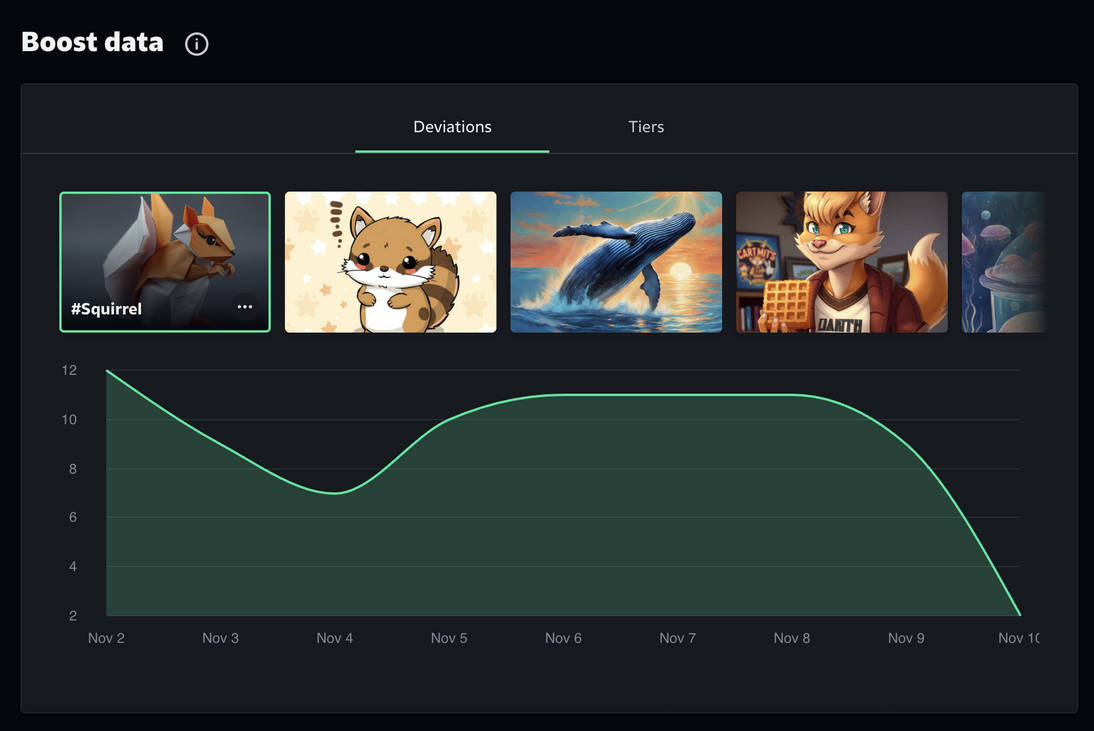1094x731 pixels.
Task: Click the Nov 8 axis label
Action: 792,638
